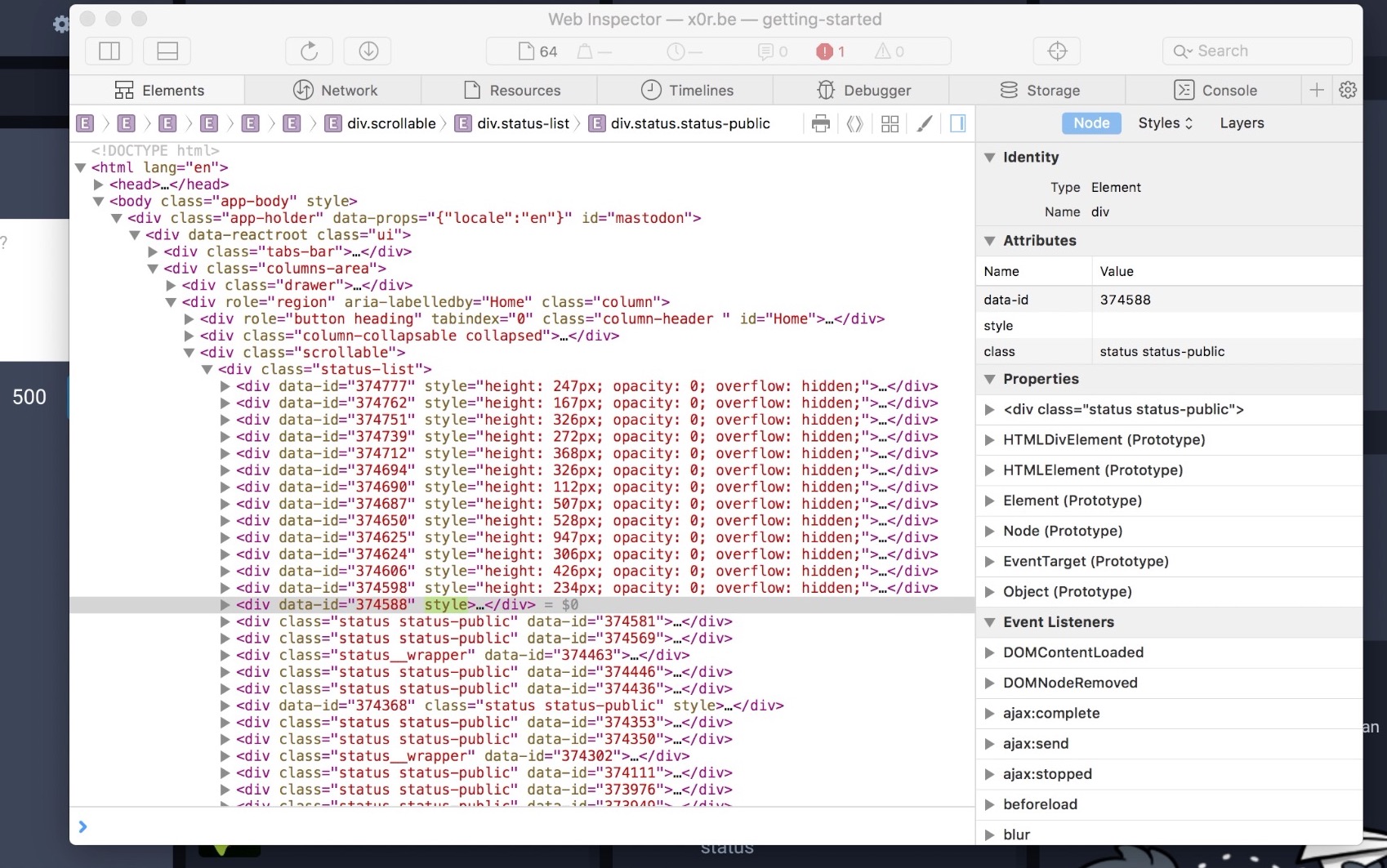Switch to the Resources tab

click(511, 91)
